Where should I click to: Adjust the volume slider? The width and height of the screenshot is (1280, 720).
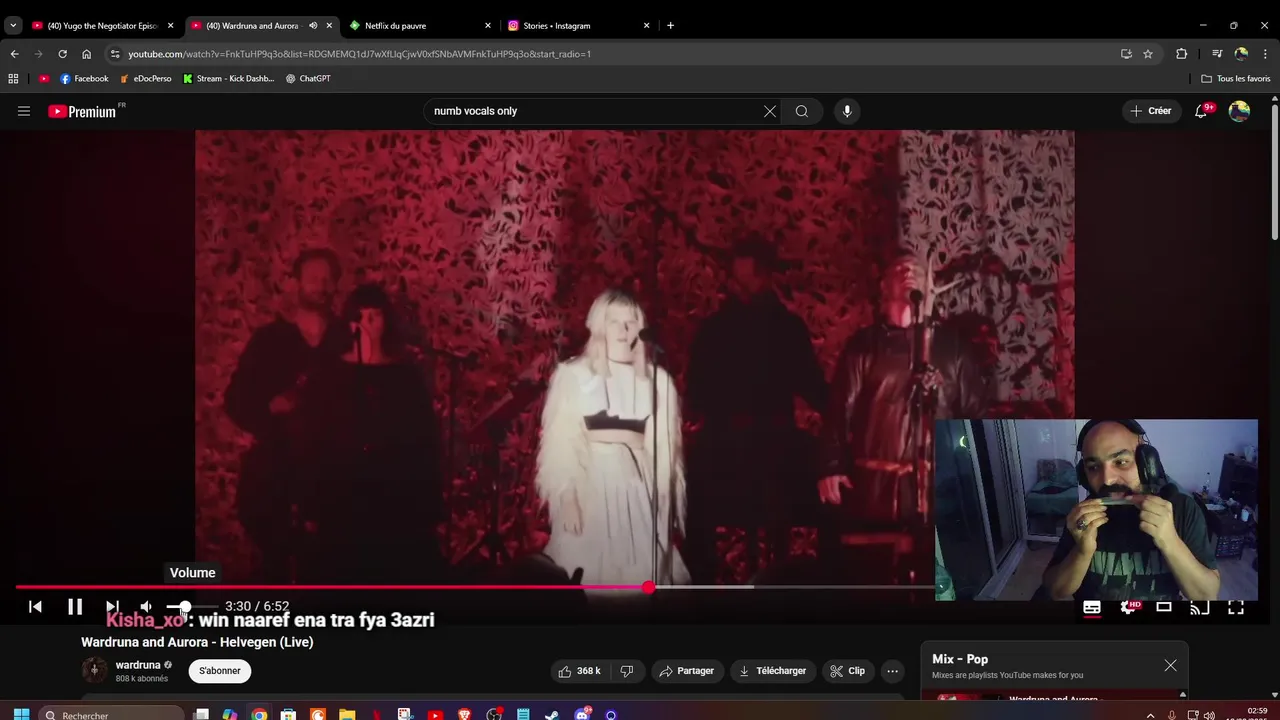pyautogui.click(x=191, y=606)
